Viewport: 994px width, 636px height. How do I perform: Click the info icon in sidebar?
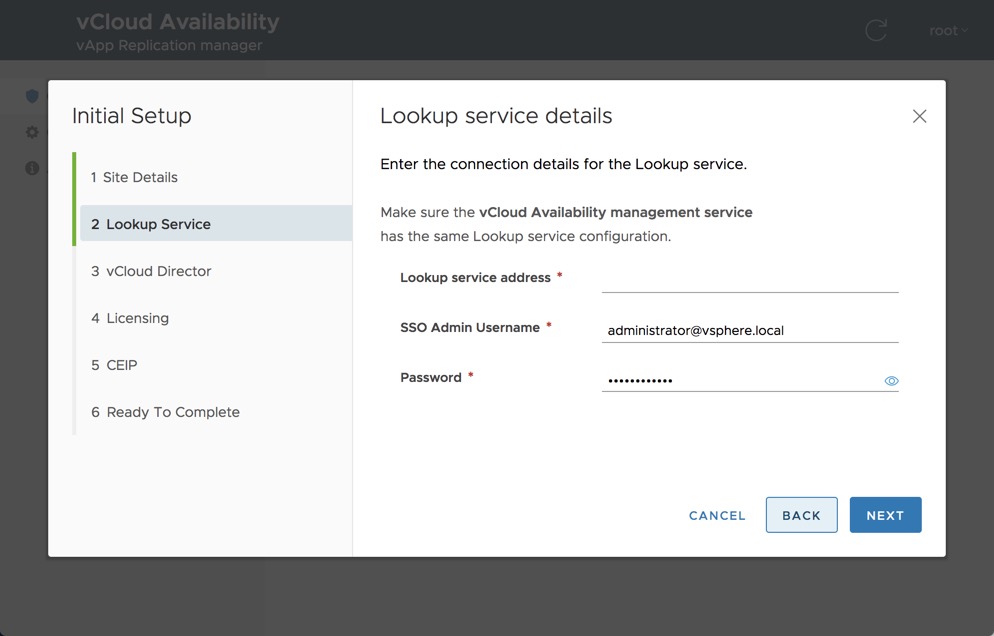[32, 168]
